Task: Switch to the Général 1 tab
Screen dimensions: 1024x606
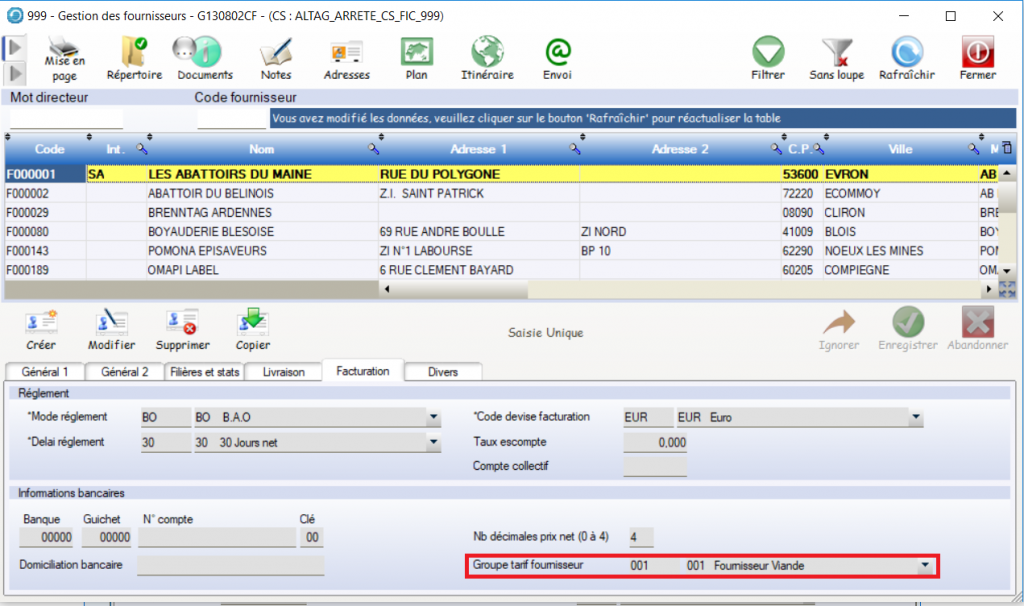Action: point(45,372)
